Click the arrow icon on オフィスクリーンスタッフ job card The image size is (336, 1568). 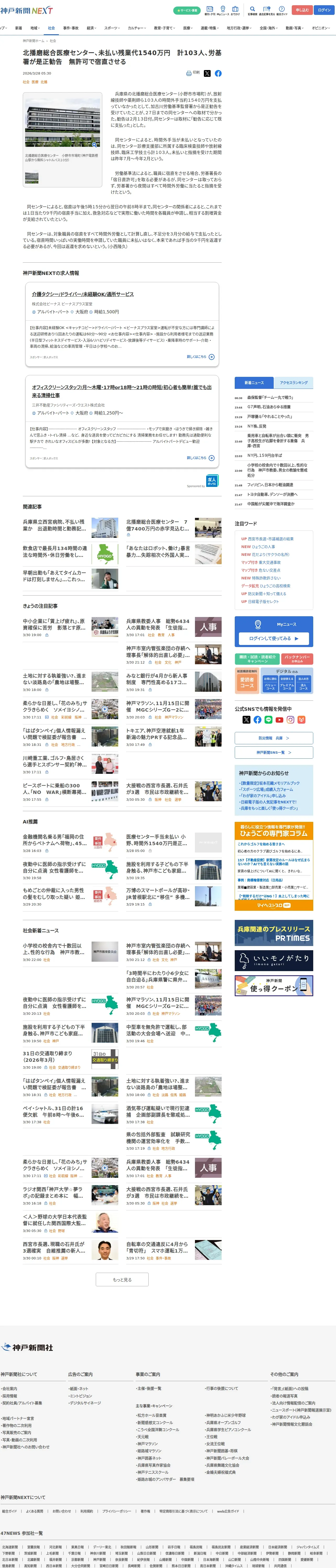point(212,458)
